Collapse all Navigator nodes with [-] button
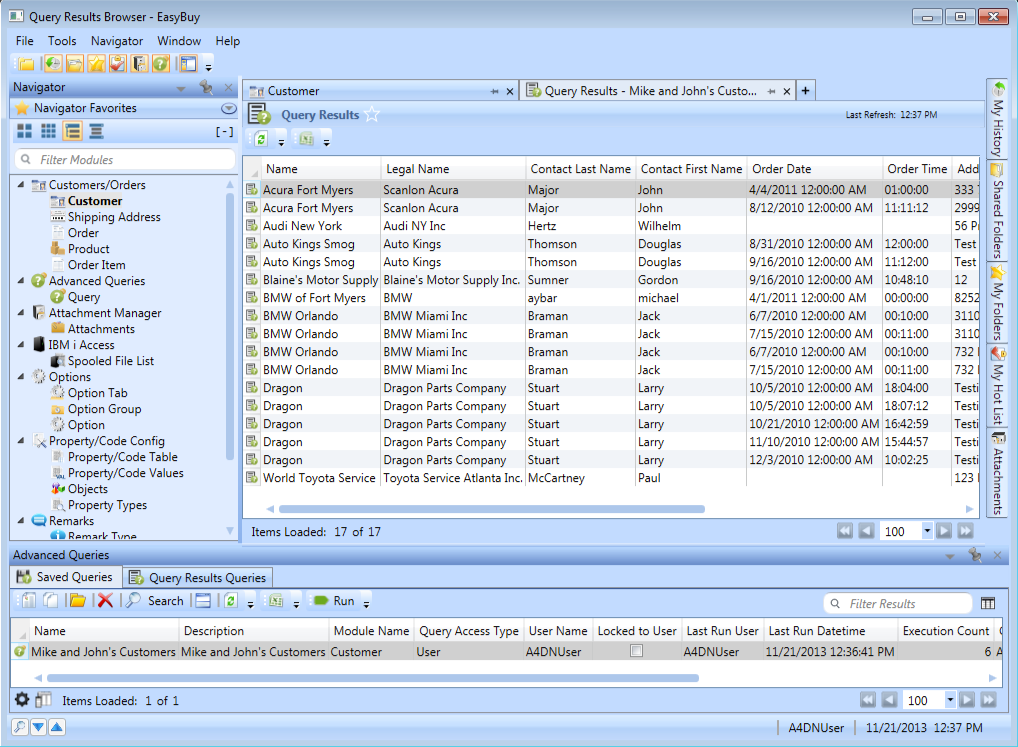The image size is (1018, 747). [x=225, y=132]
